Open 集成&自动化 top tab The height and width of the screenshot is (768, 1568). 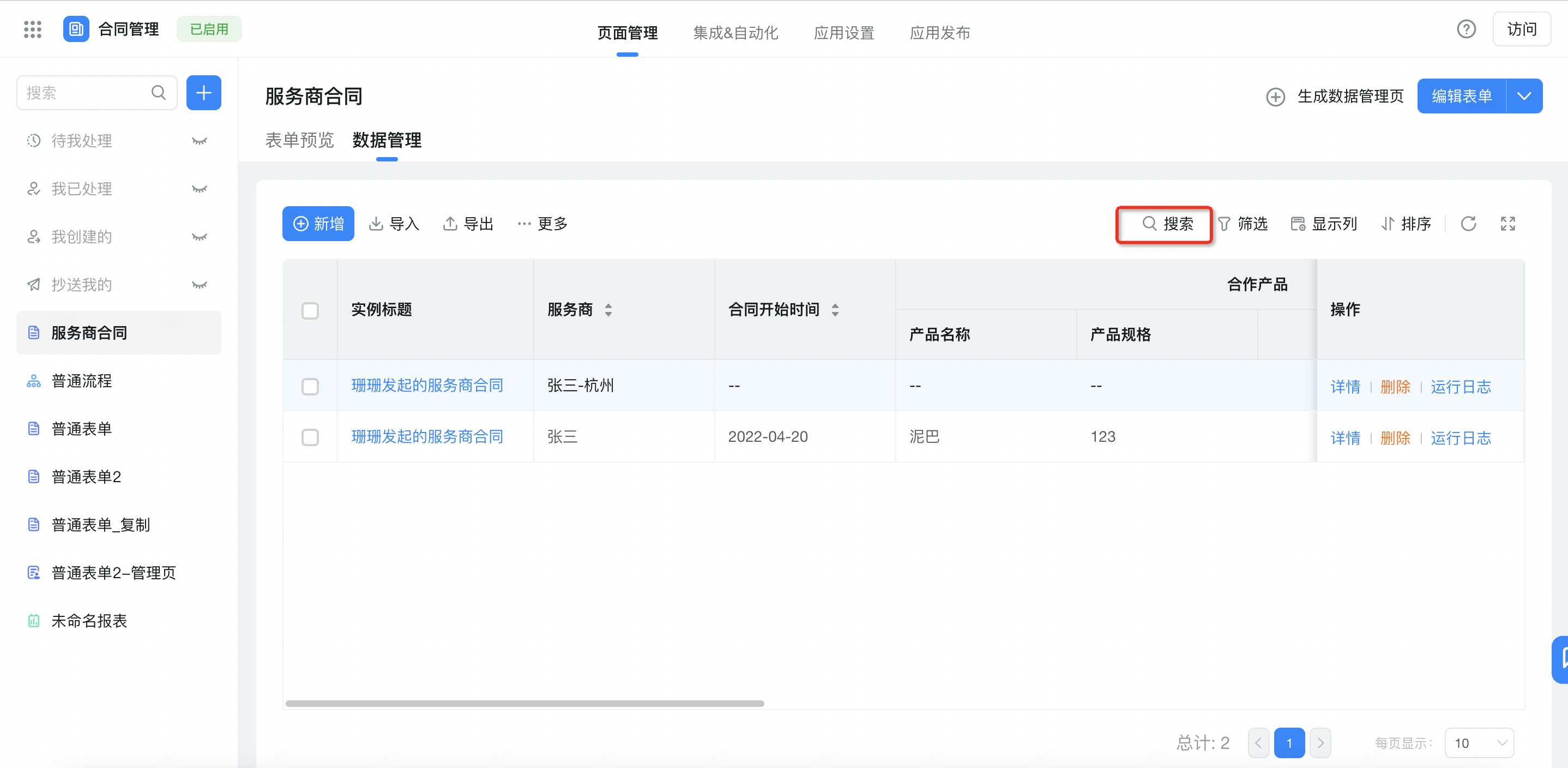735,32
